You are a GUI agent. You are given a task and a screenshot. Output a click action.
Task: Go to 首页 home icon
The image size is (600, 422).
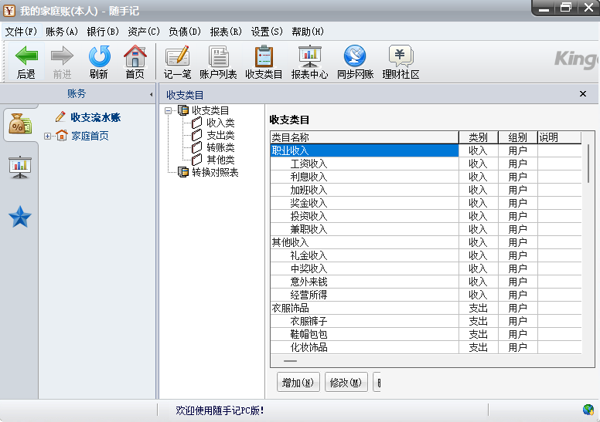pyautogui.click(x=134, y=56)
